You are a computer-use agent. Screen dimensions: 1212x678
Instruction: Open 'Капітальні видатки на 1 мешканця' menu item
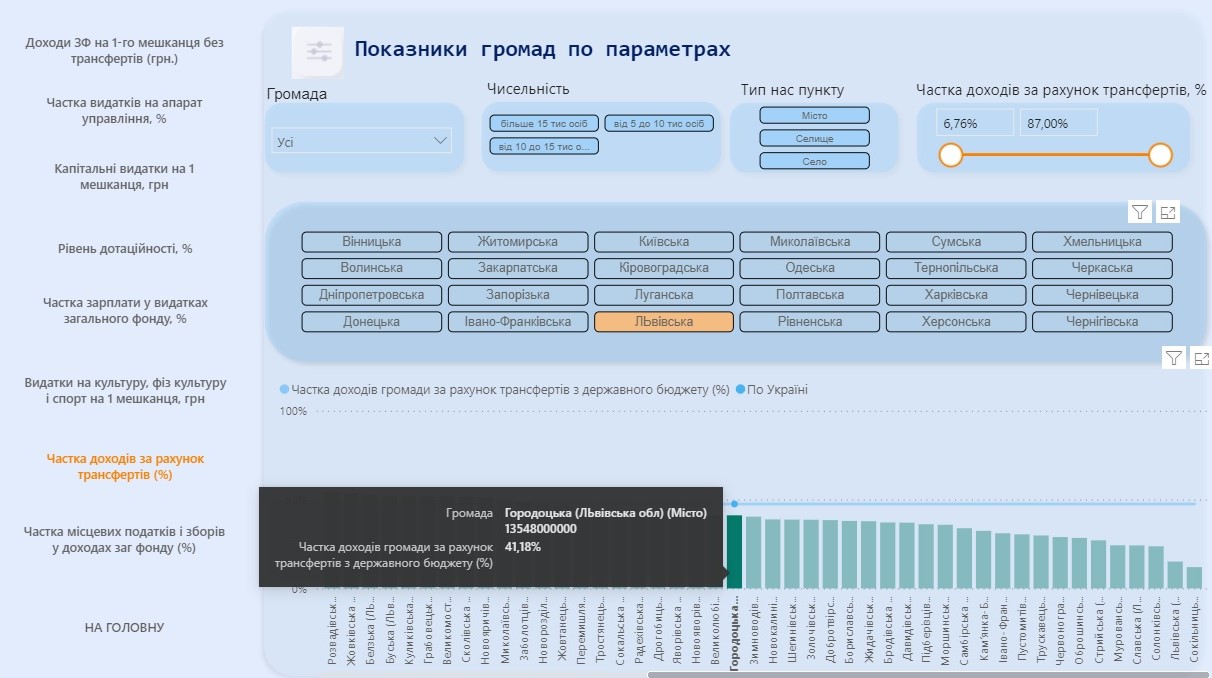coord(125,176)
